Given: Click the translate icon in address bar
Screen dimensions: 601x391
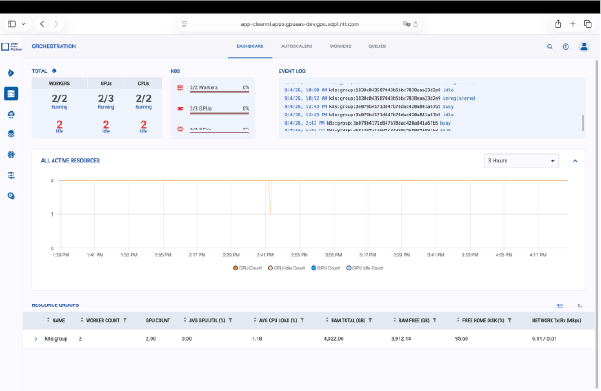Looking at the screenshot, I should [406, 24].
